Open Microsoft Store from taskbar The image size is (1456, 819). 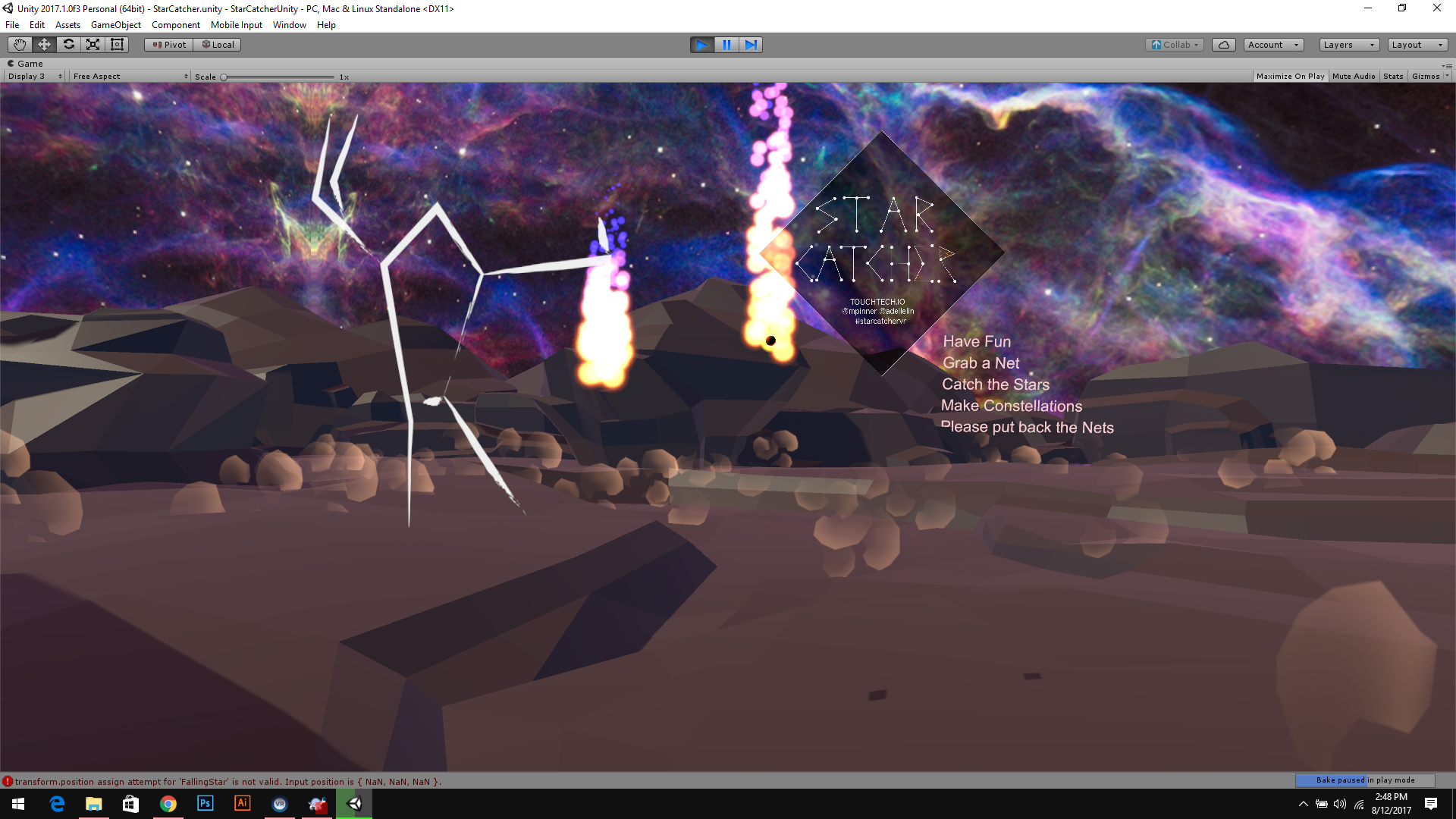pyautogui.click(x=130, y=804)
